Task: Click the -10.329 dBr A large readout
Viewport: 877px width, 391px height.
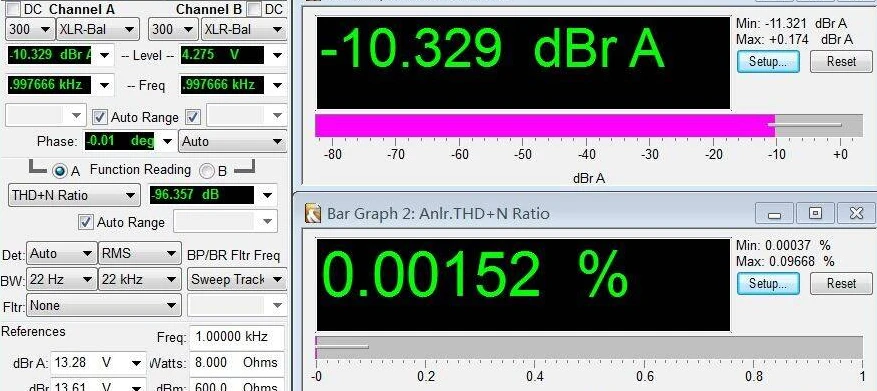Action: pyautogui.click(x=523, y=63)
